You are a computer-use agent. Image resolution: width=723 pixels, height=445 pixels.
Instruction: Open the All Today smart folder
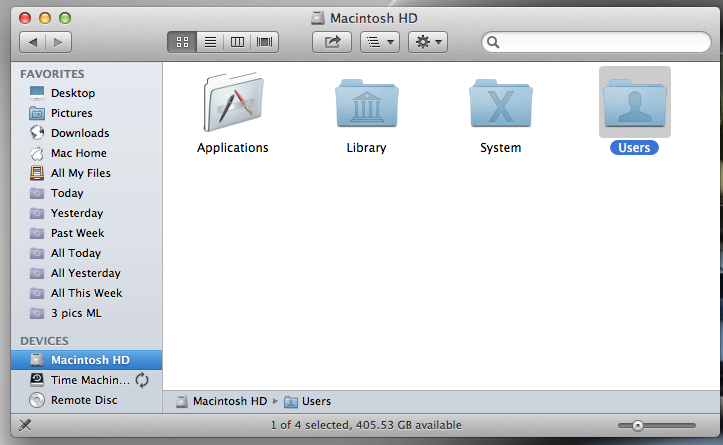(87, 253)
